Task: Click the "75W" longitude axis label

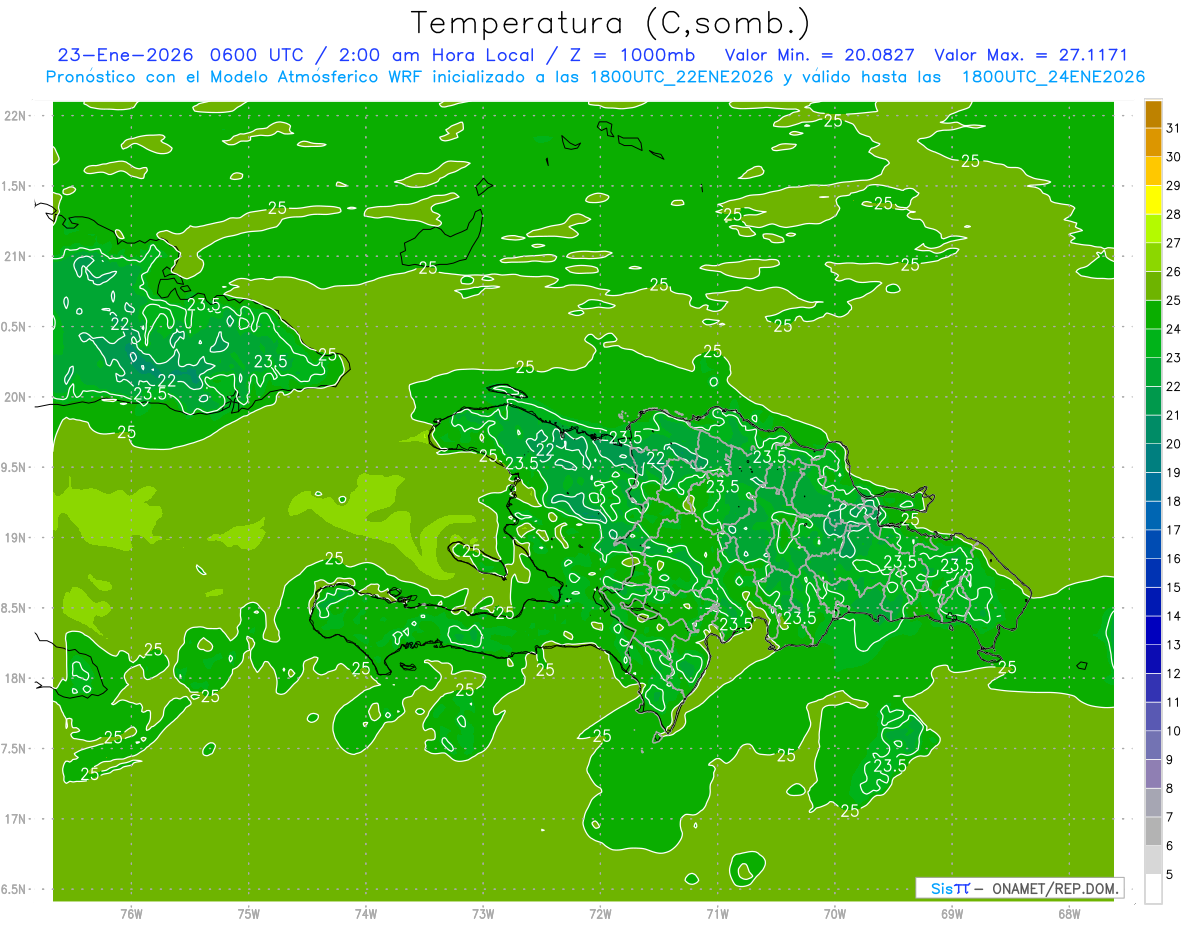Action: pos(249,913)
